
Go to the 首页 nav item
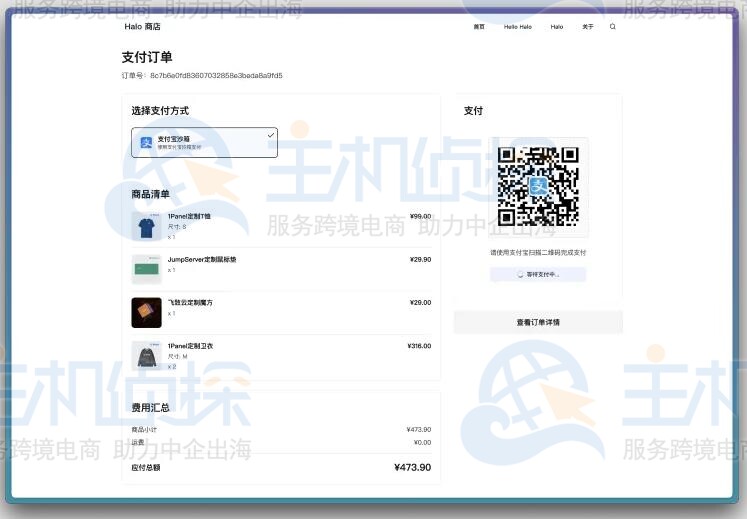(x=479, y=27)
